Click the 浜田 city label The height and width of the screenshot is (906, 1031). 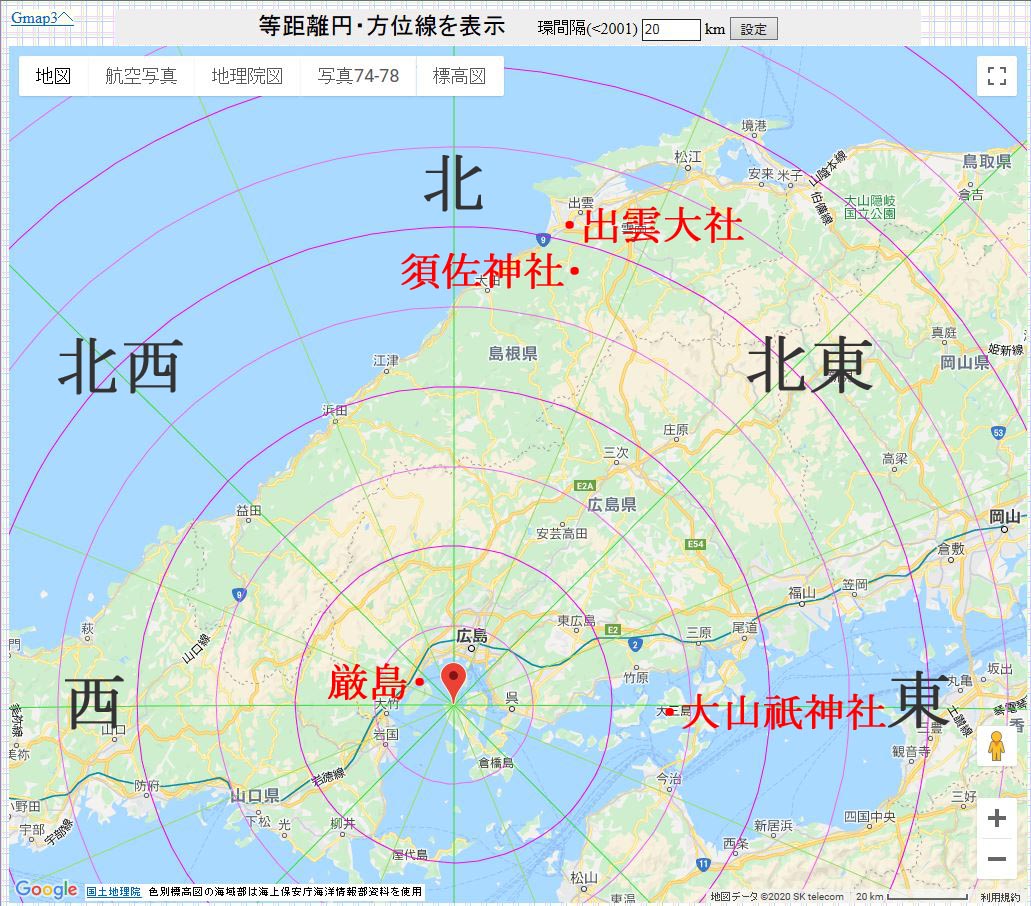coord(334,410)
